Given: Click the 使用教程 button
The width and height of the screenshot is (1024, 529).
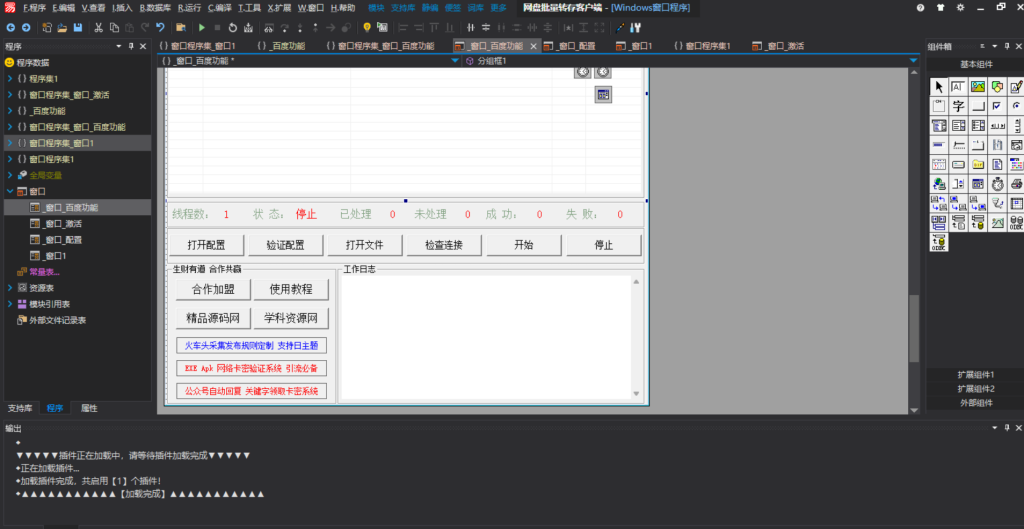Looking at the screenshot, I should point(290,290).
